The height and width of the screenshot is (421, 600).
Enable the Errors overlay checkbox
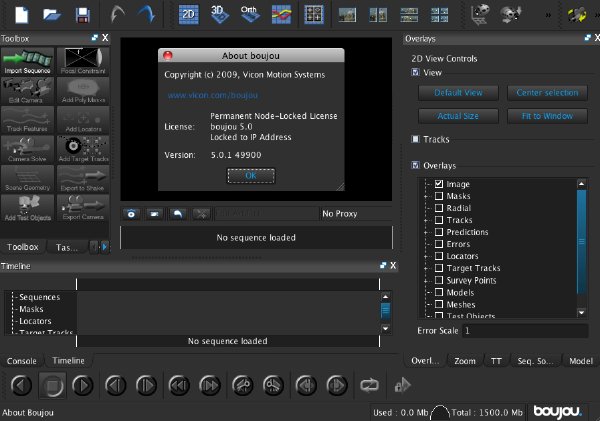439,244
